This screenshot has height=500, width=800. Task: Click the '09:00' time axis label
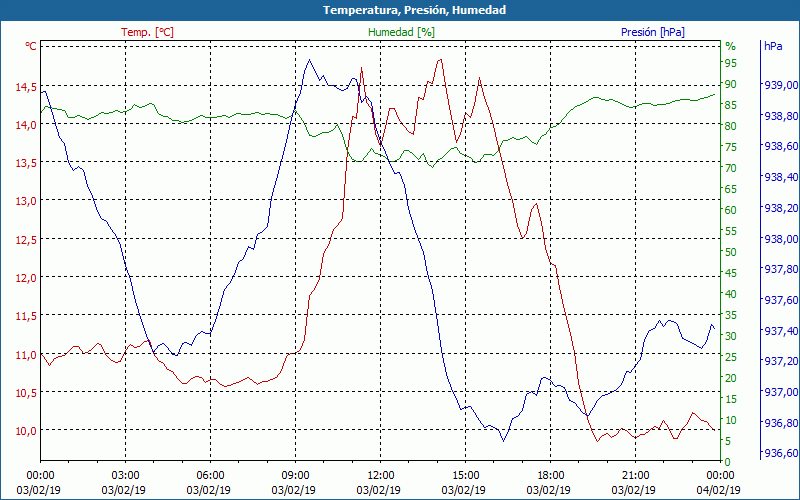coord(295,477)
